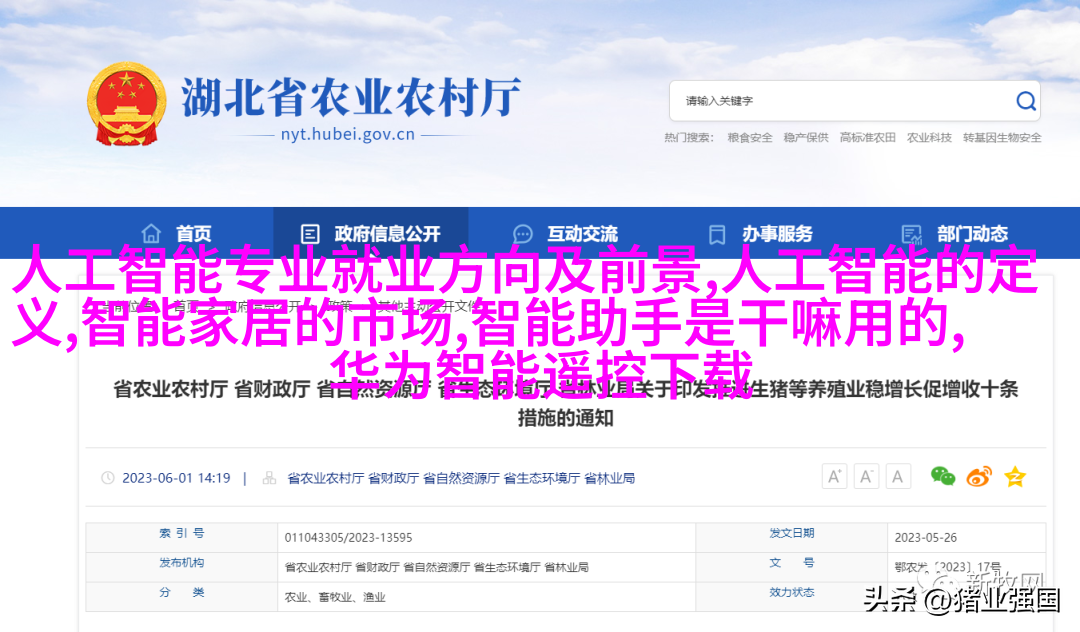
Task: Select the index number 011043305/2023-13595
Action: click(349, 537)
